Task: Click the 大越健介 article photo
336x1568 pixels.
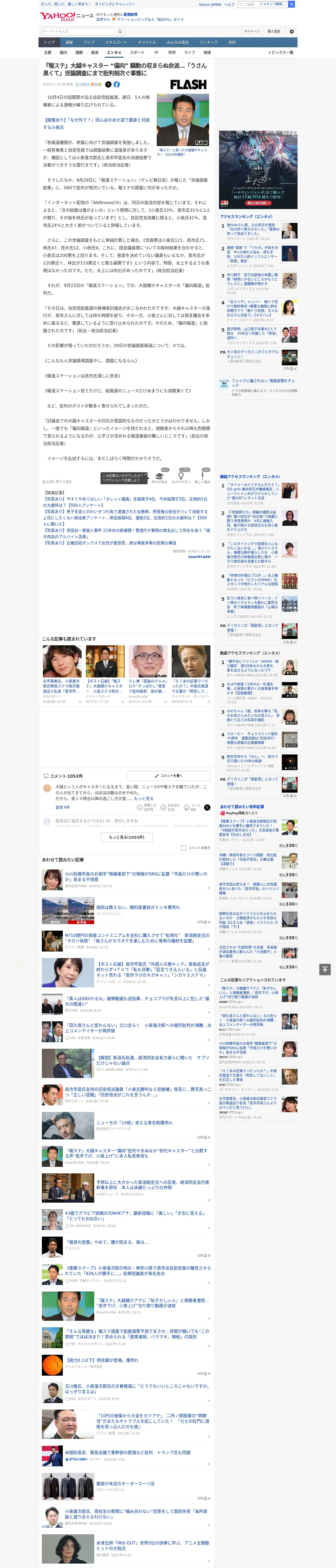Action: pos(183,119)
